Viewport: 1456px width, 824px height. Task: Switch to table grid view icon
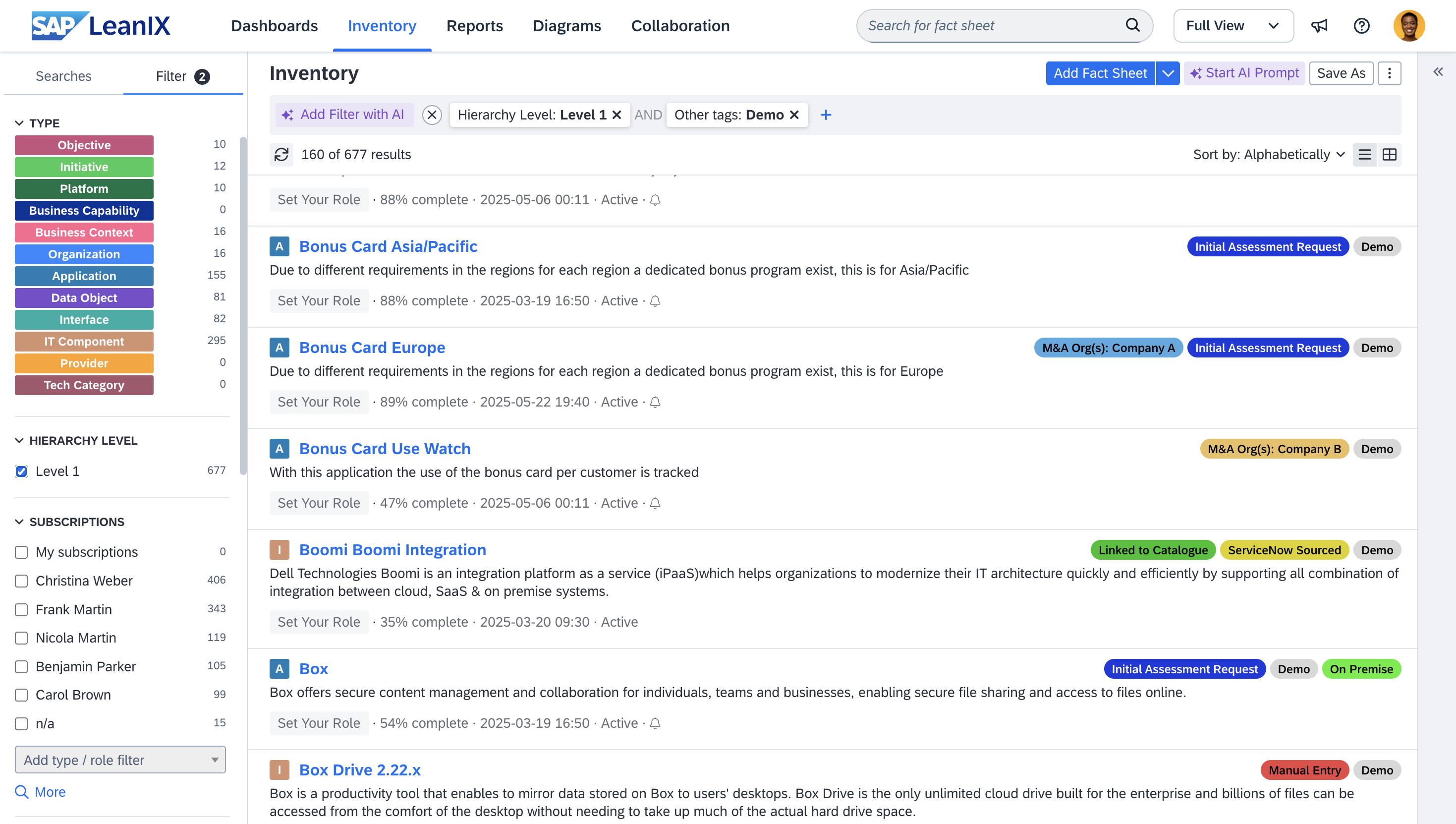(1389, 155)
